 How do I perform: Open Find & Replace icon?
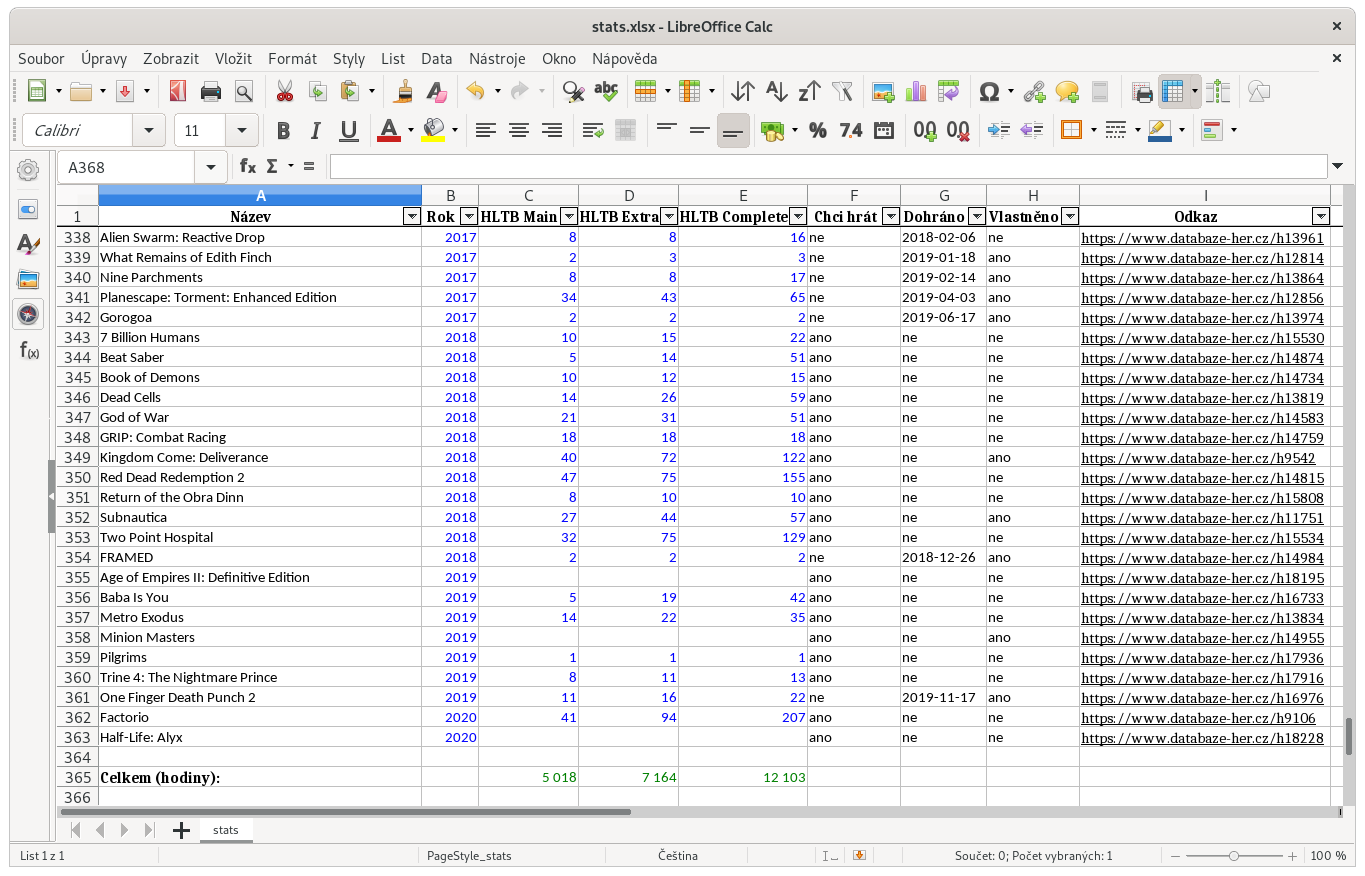[573, 92]
